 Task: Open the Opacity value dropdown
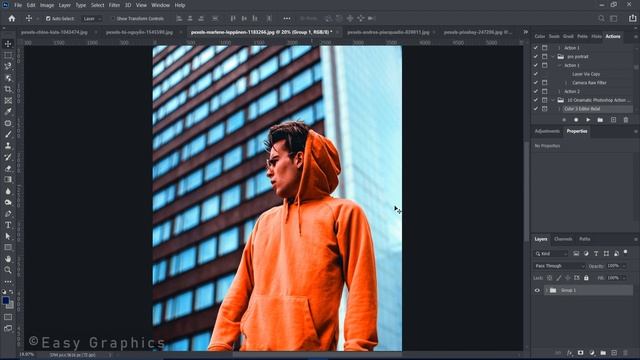coord(624,266)
